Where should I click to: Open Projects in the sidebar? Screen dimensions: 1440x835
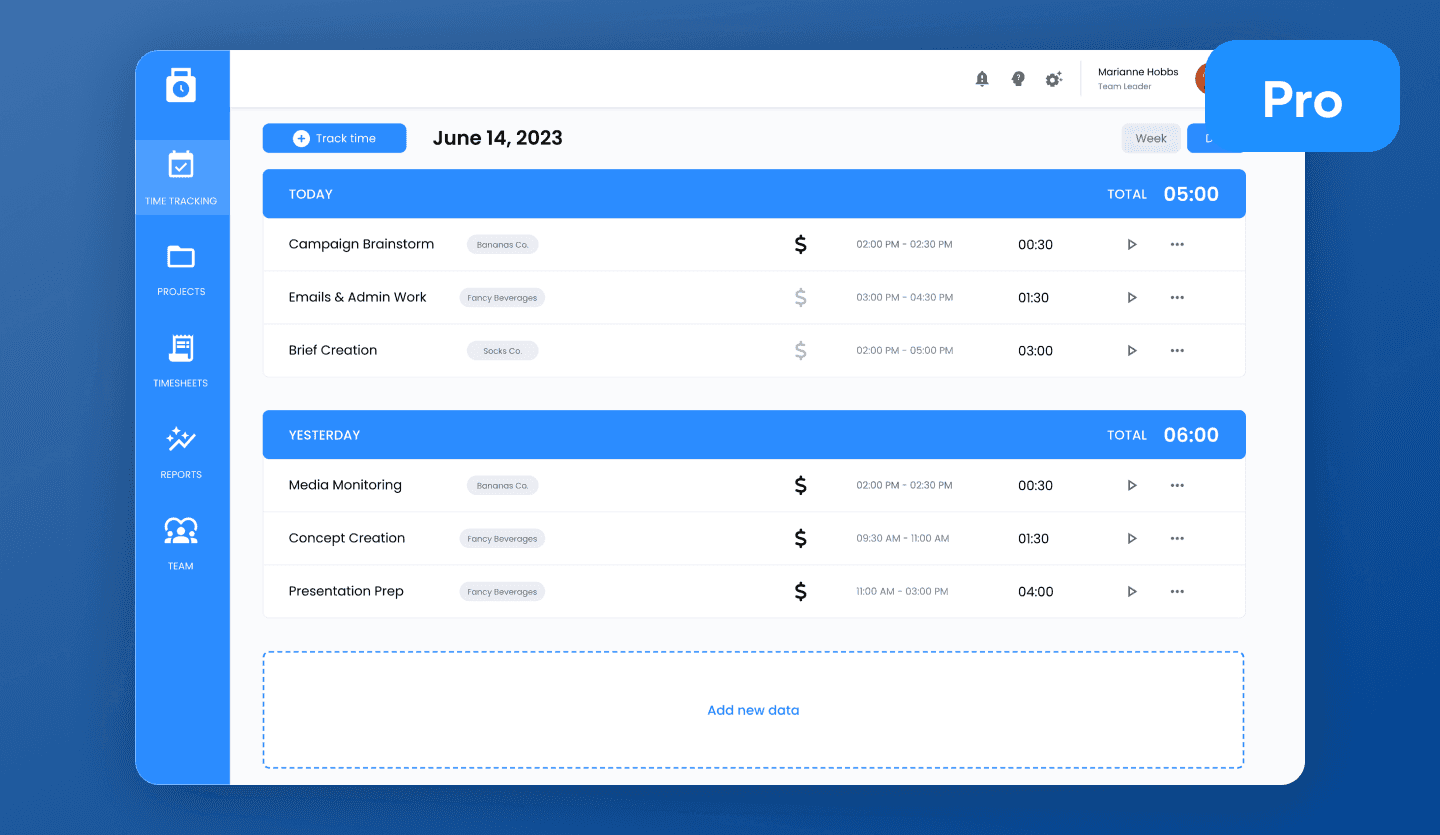[x=181, y=269]
